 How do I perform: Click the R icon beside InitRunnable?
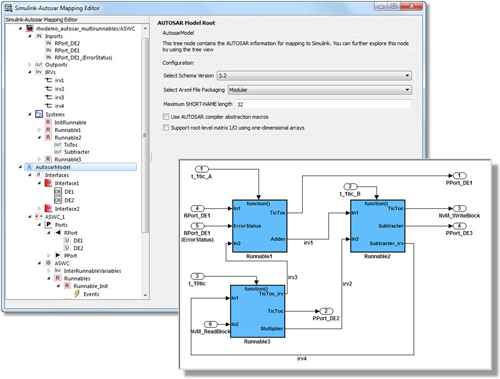48,122
